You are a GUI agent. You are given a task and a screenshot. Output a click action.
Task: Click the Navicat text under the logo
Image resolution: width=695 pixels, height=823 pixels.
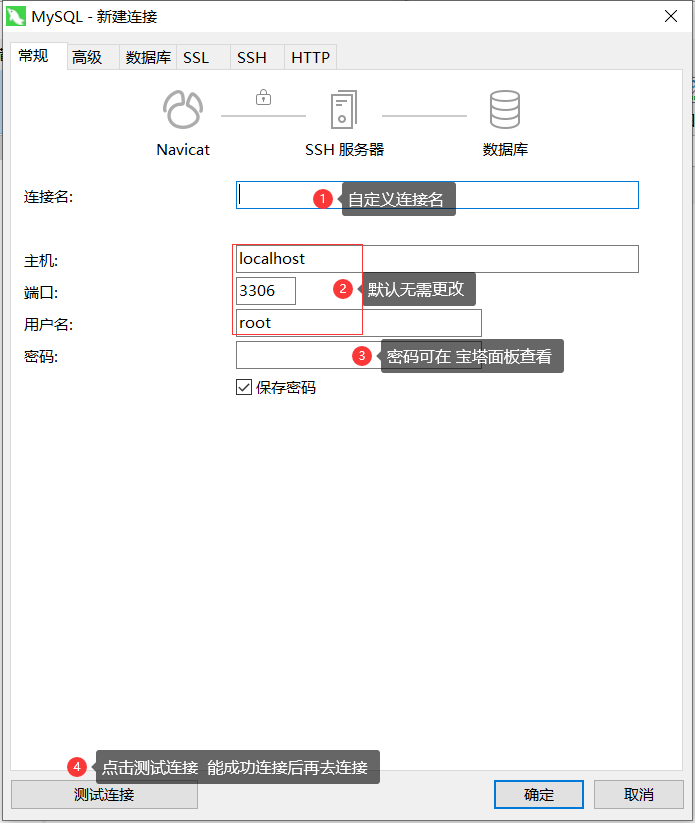[183, 150]
